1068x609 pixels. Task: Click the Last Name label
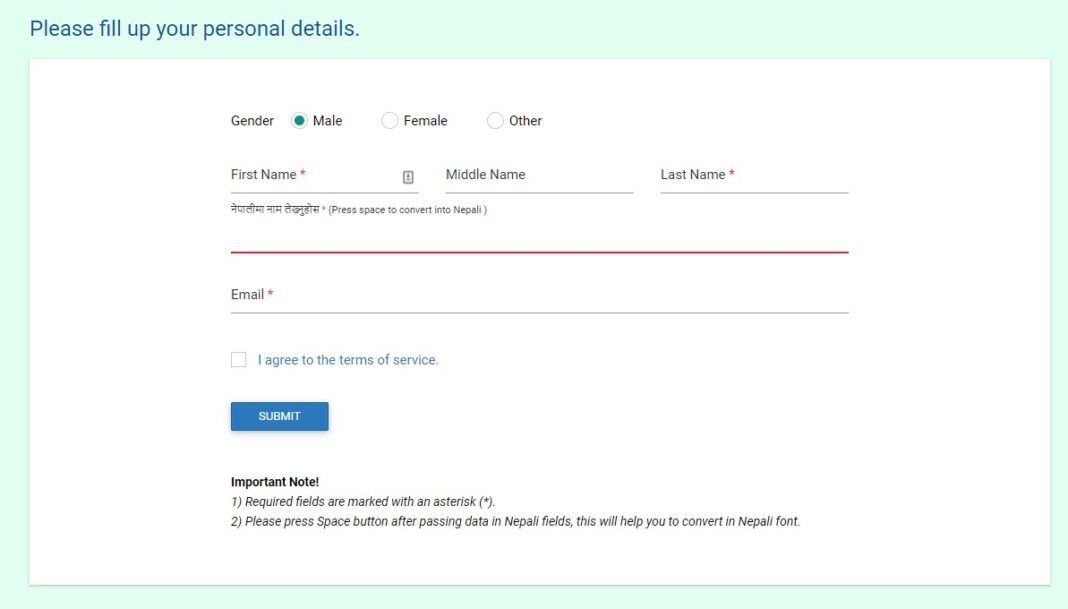[x=692, y=174]
